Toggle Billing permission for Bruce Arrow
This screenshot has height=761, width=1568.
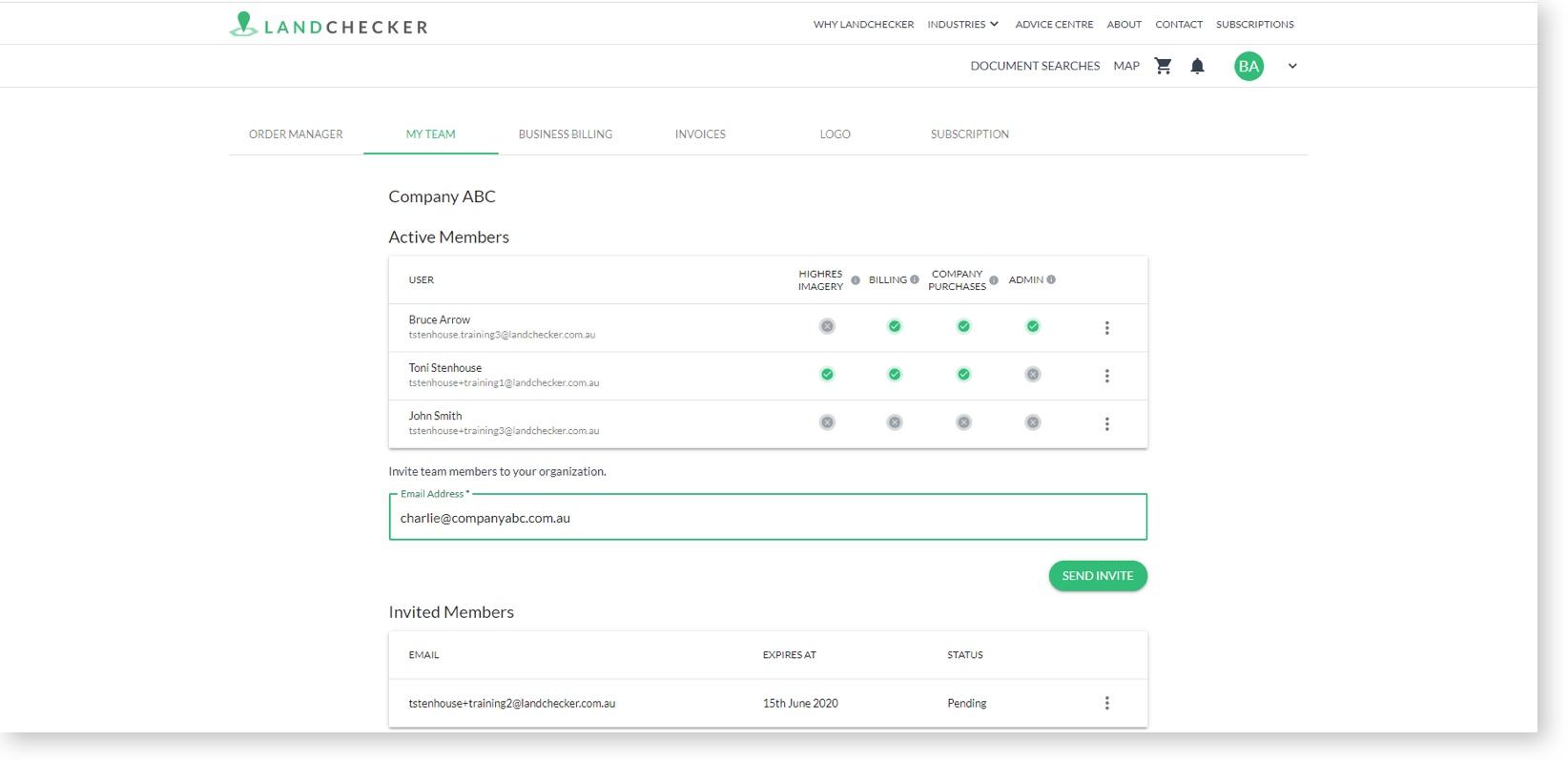pos(895,326)
